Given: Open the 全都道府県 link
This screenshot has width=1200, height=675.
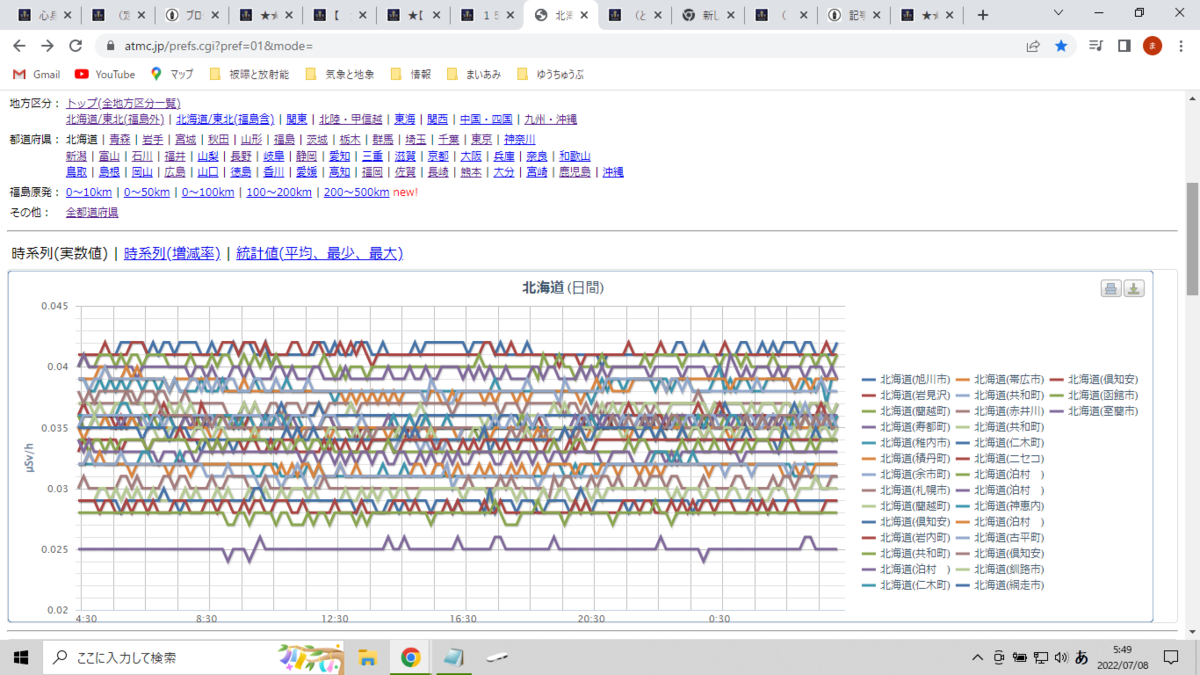Looking at the screenshot, I should (x=92, y=212).
